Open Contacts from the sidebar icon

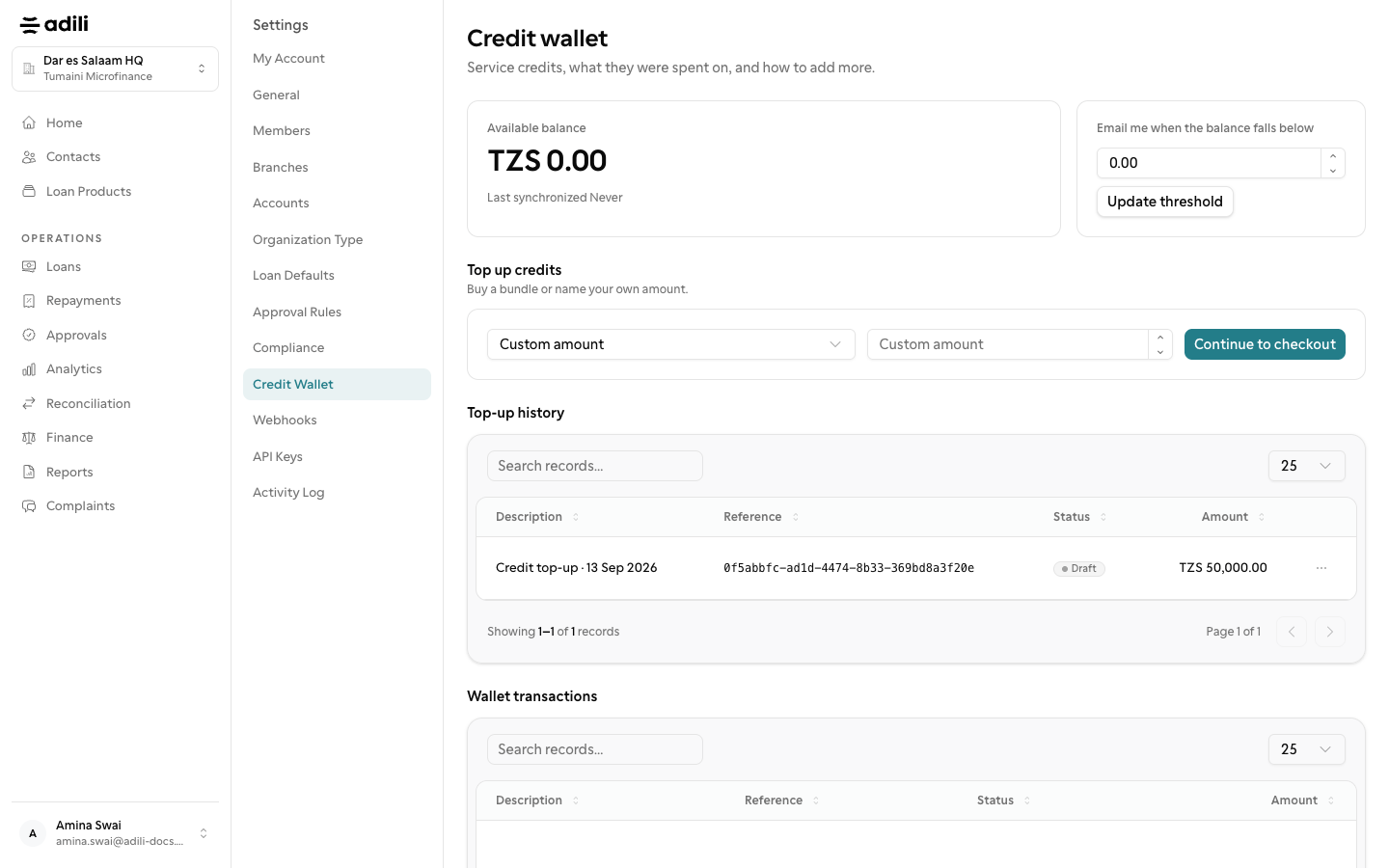[x=29, y=157]
